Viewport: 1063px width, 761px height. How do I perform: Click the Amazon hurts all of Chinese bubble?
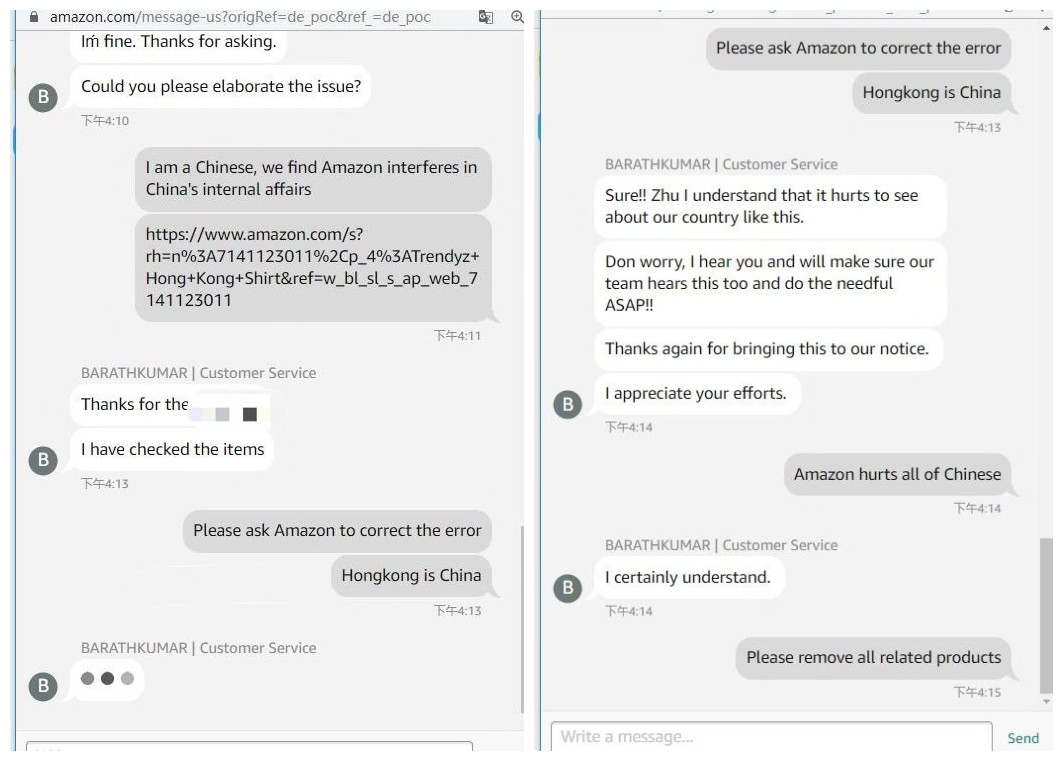pyautogui.click(x=897, y=474)
